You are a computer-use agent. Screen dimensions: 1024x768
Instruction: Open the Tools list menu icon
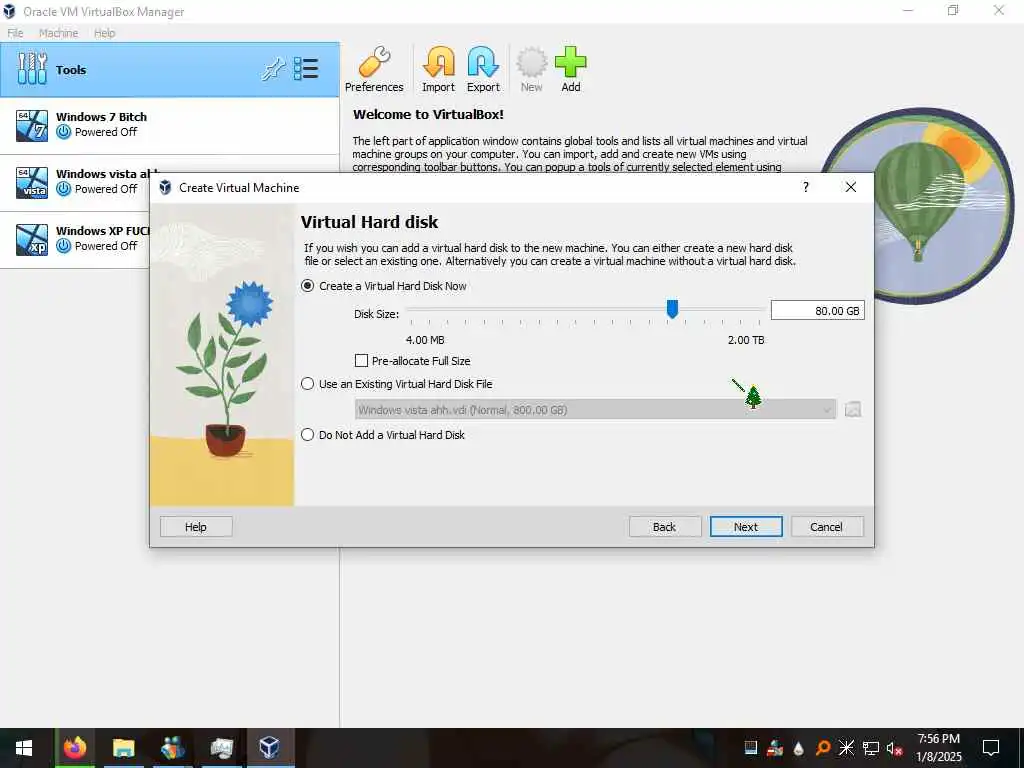point(306,69)
